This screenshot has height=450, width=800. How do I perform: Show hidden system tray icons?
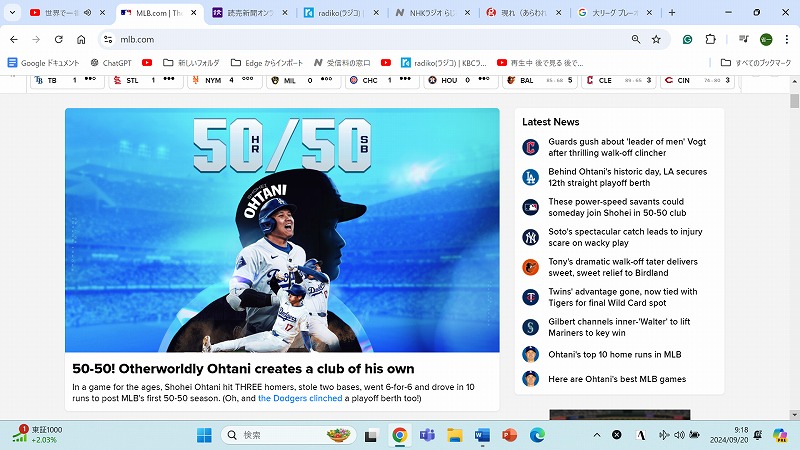(596, 435)
